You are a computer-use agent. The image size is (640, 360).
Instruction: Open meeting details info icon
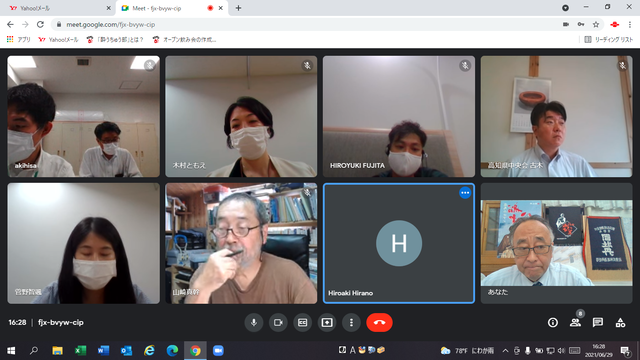[553, 322]
